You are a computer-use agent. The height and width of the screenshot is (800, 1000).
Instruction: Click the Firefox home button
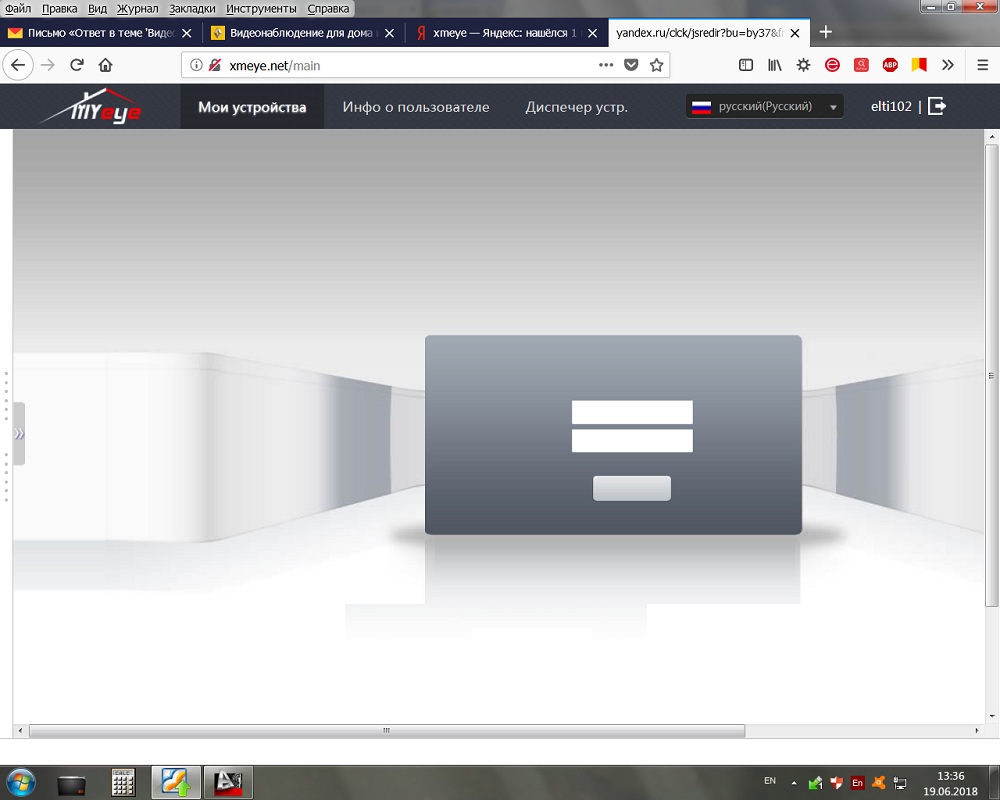pyautogui.click(x=105, y=65)
